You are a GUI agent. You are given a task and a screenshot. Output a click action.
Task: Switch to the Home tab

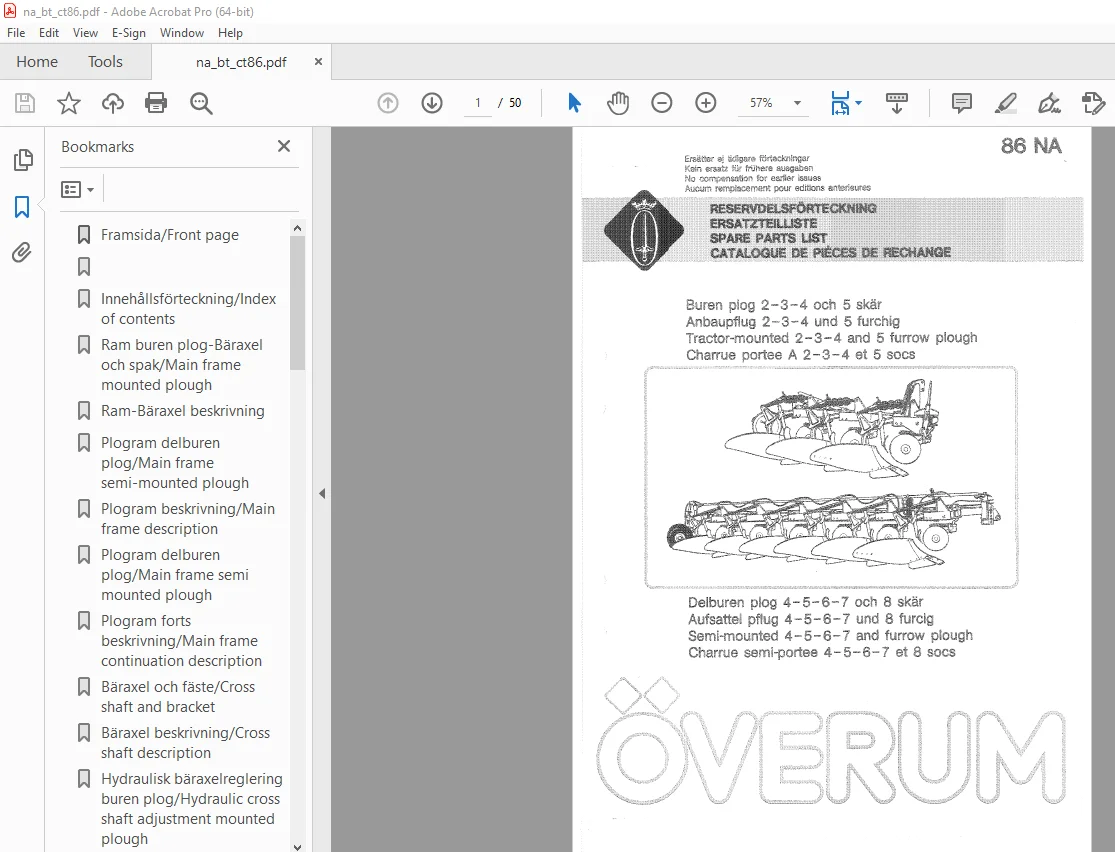pos(37,62)
